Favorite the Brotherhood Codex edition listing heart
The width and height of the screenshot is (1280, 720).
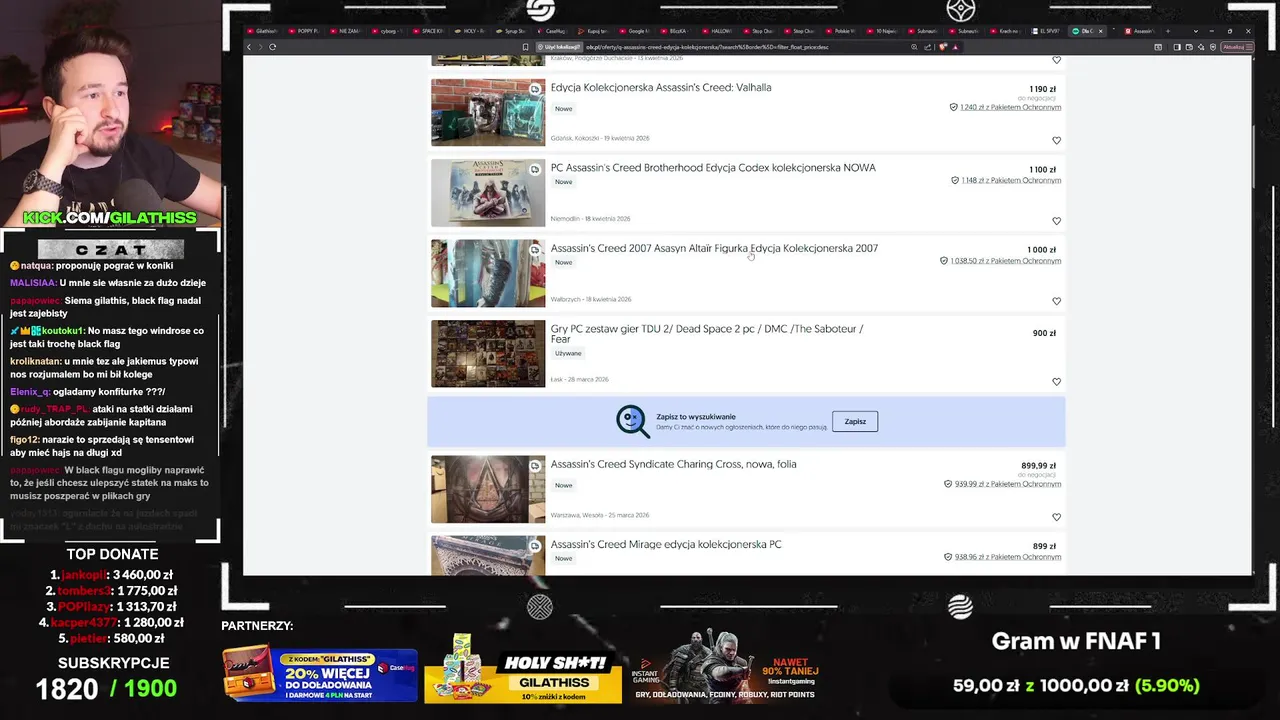tap(1056, 221)
